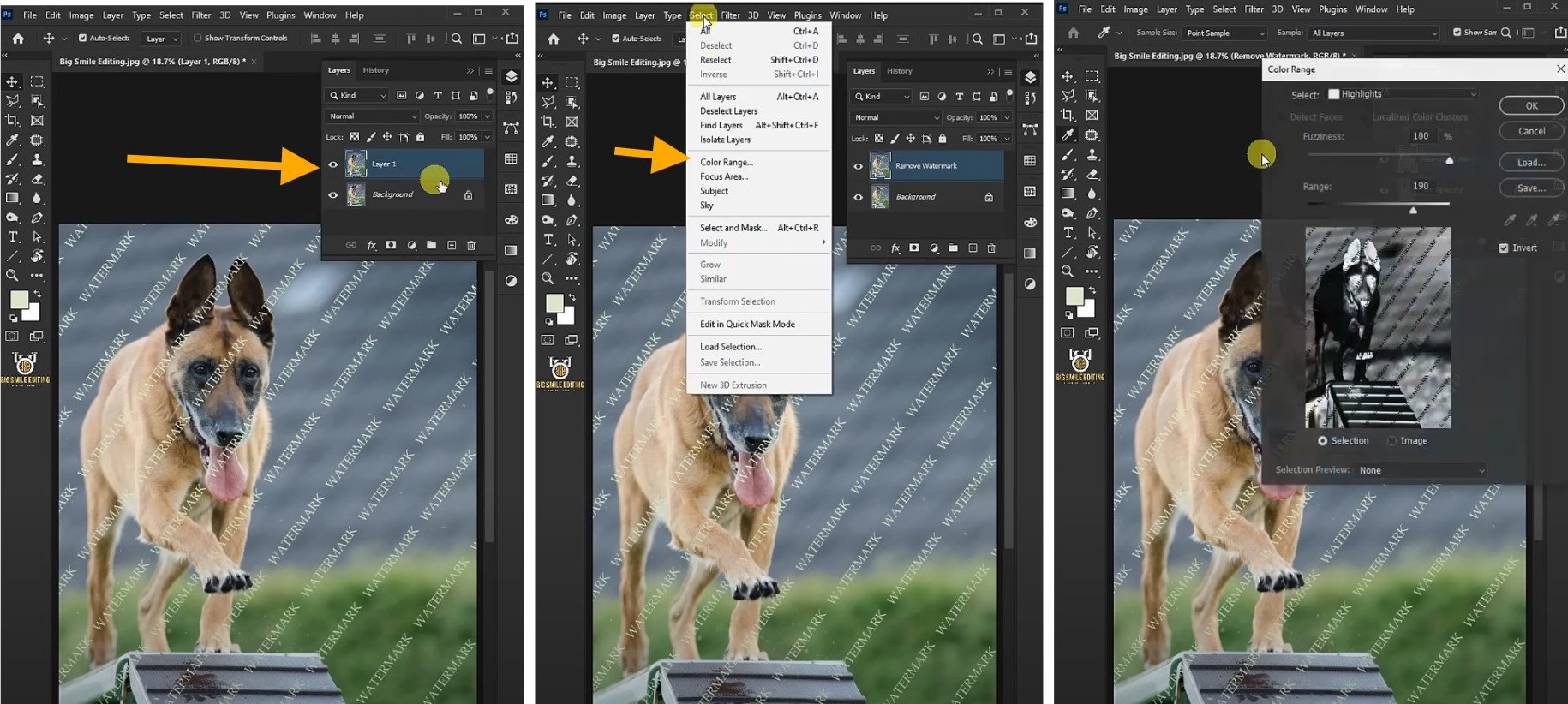Screen dimensions: 1568x704
Task: Toggle Background layer visibility in middle window
Action: click(x=858, y=197)
